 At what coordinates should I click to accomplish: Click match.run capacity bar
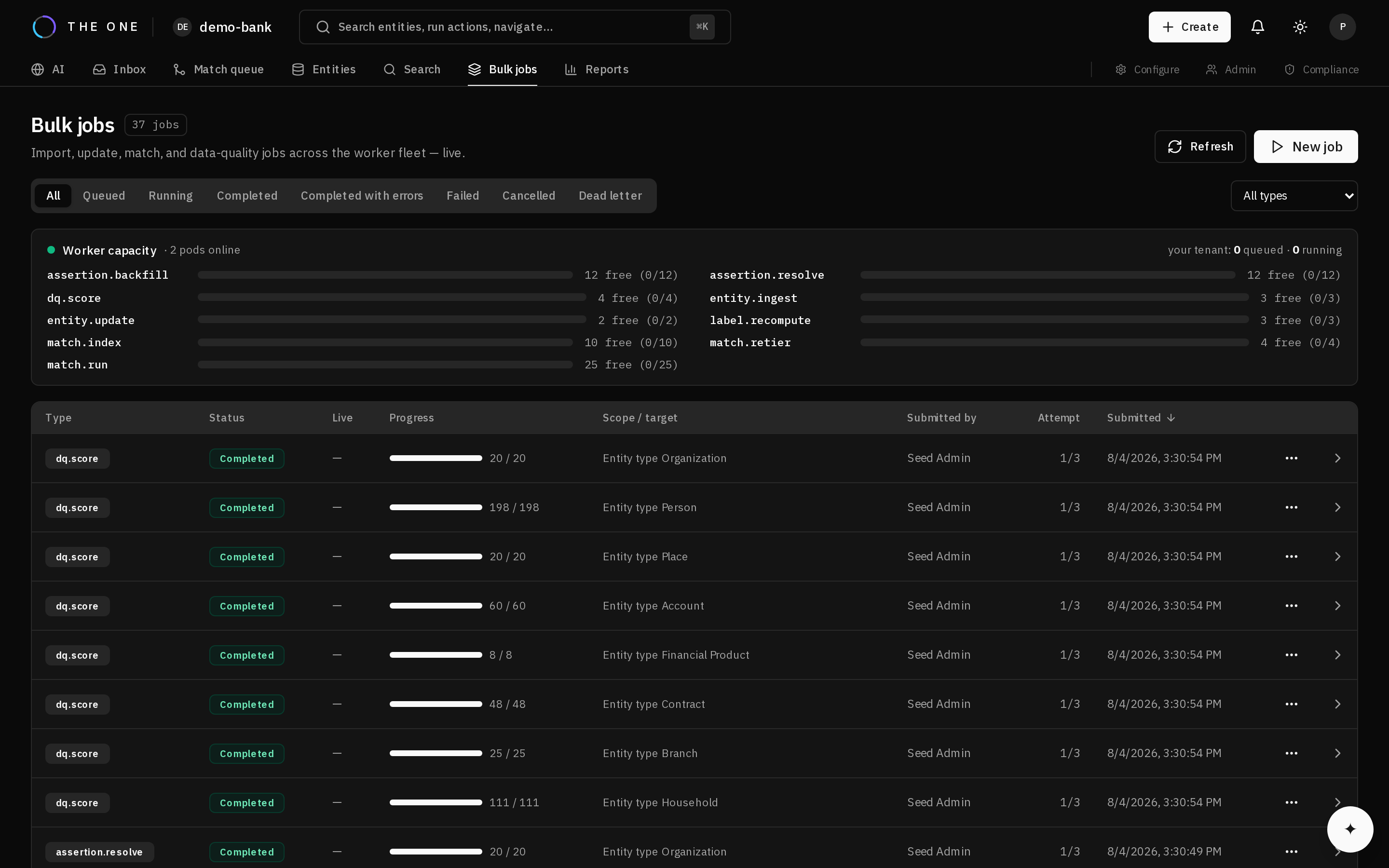(x=385, y=365)
